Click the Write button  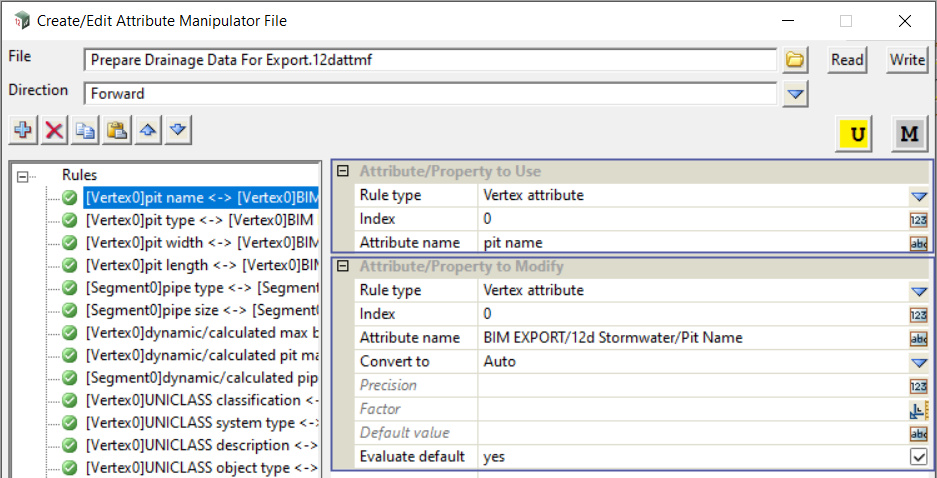tap(907, 60)
